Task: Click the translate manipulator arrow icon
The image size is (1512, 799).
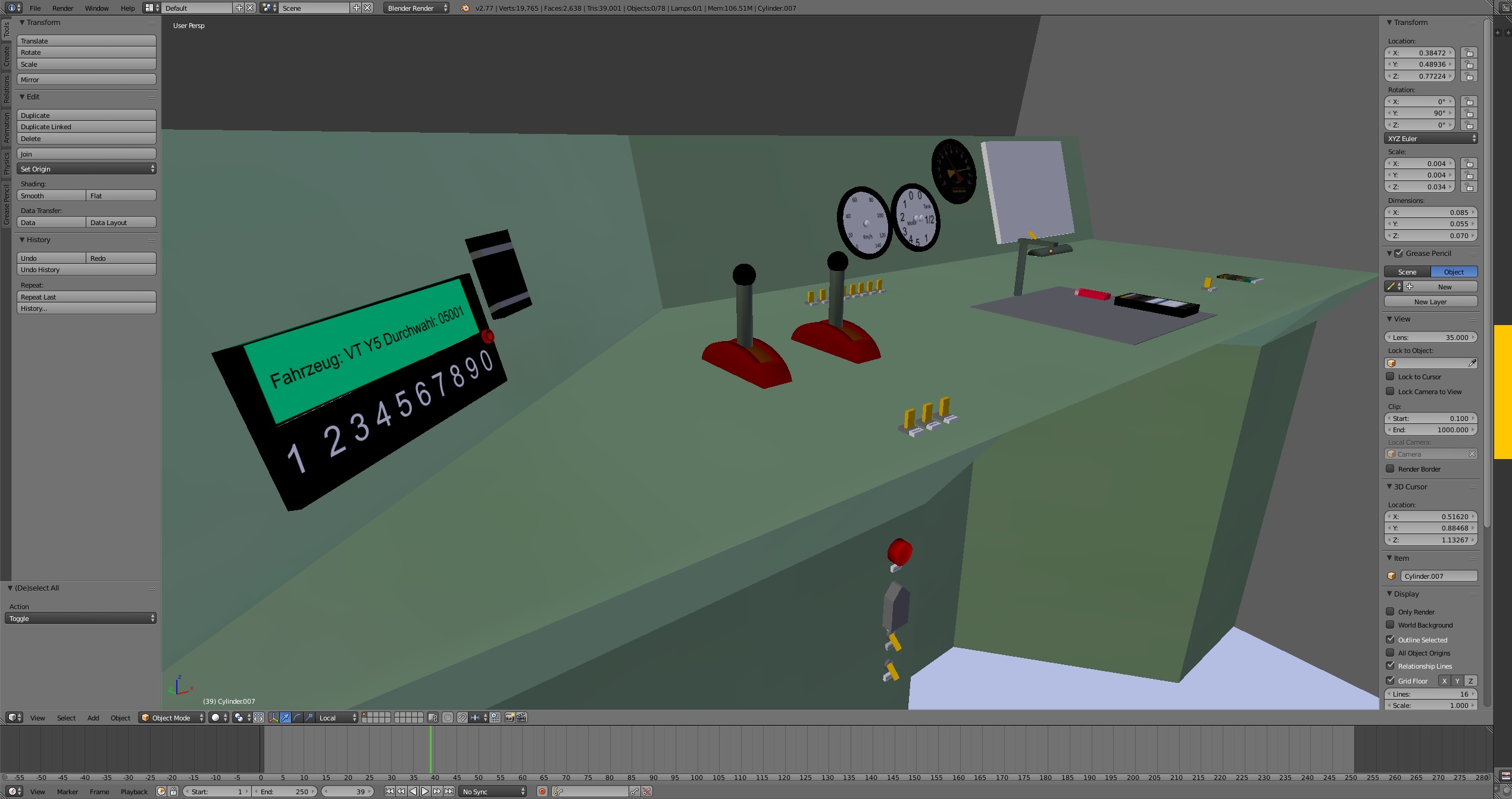Action: (286, 717)
